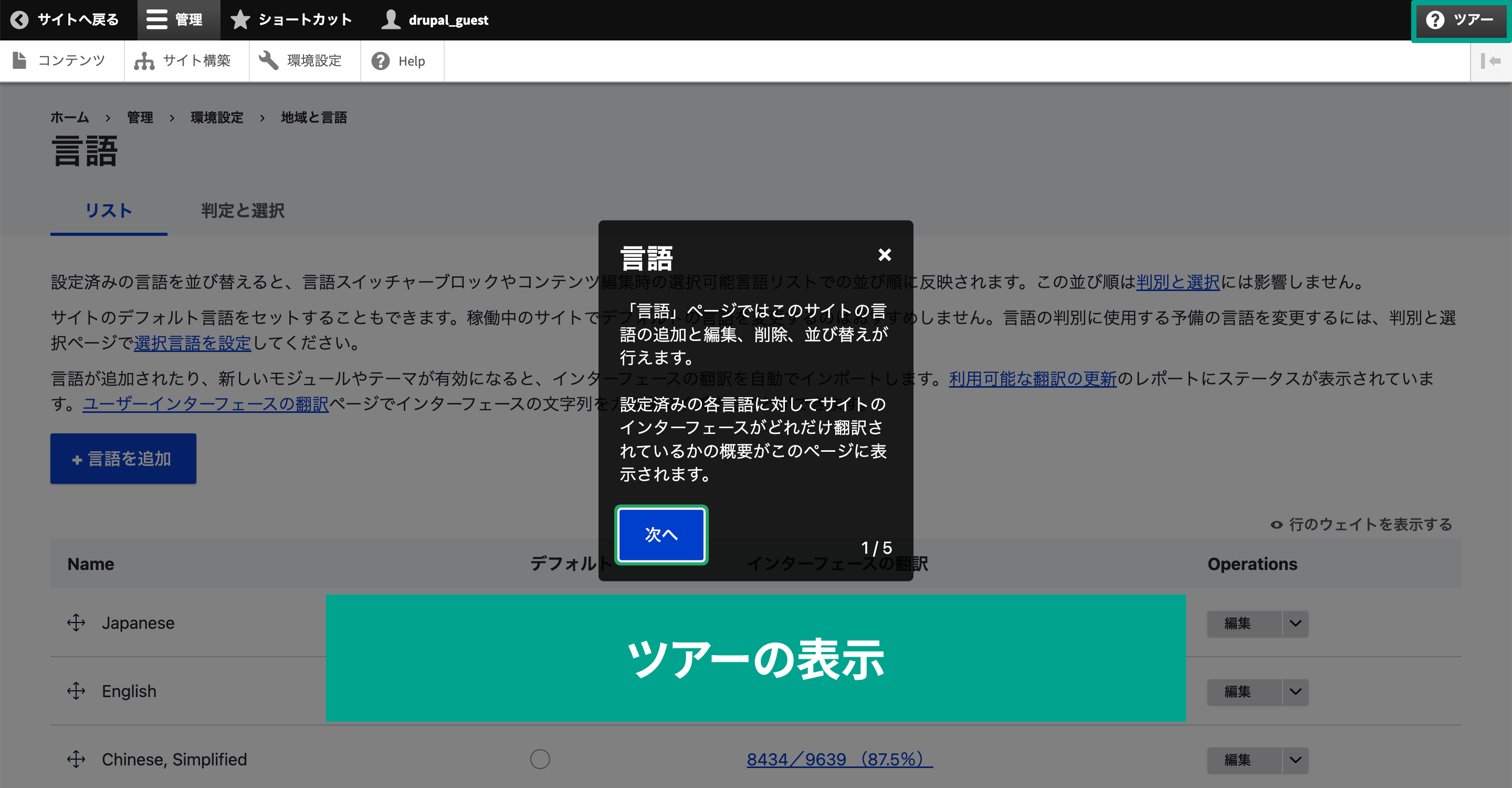Open the ショートカット star menu

[x=291, y=20]
